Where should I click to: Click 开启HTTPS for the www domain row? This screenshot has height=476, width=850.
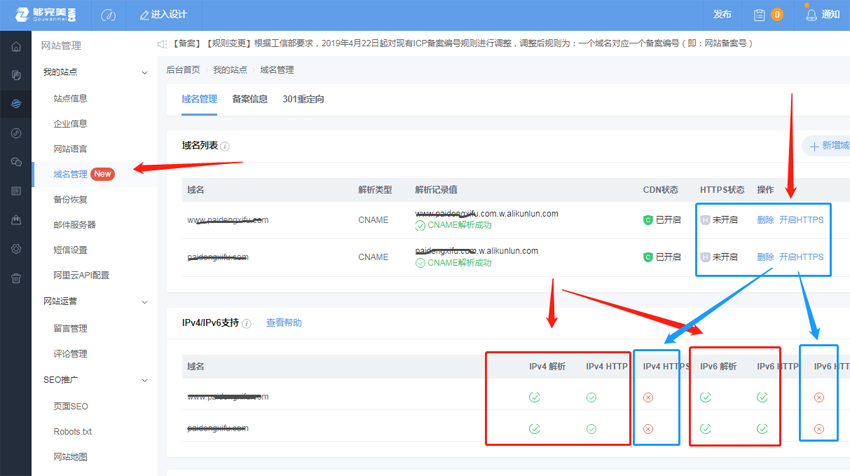801,220
